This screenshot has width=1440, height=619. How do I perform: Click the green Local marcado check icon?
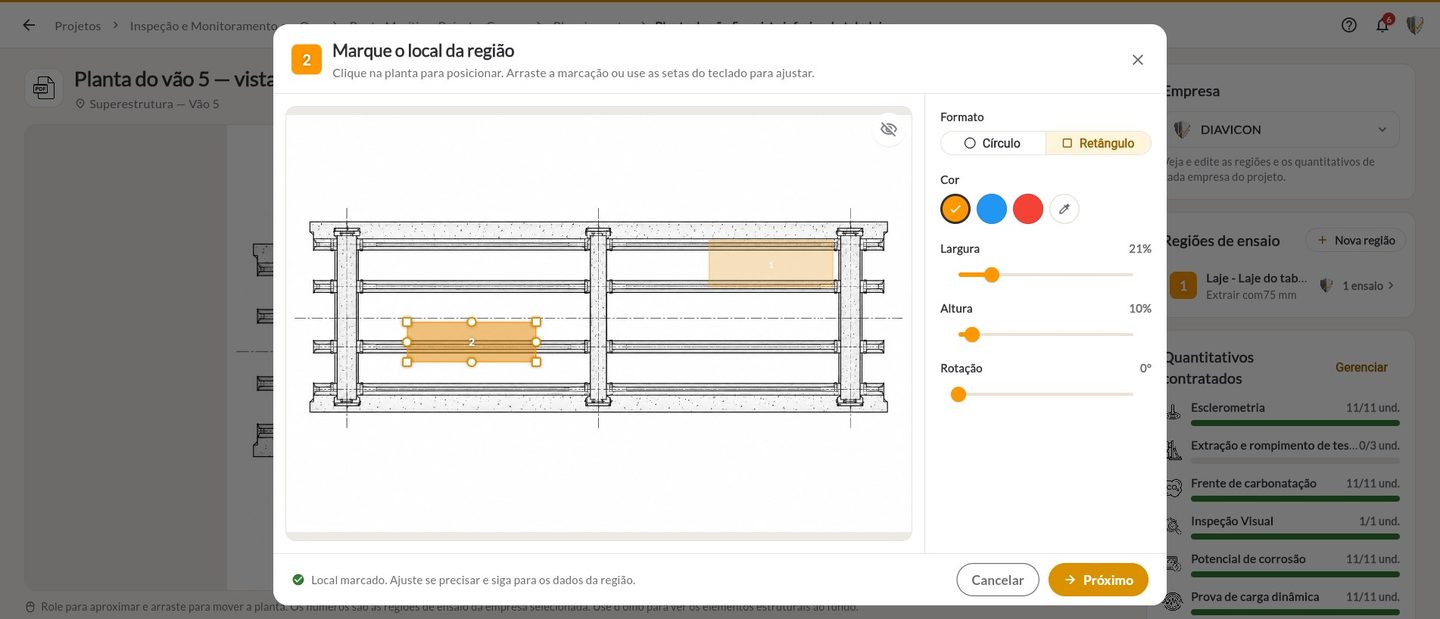298,580
